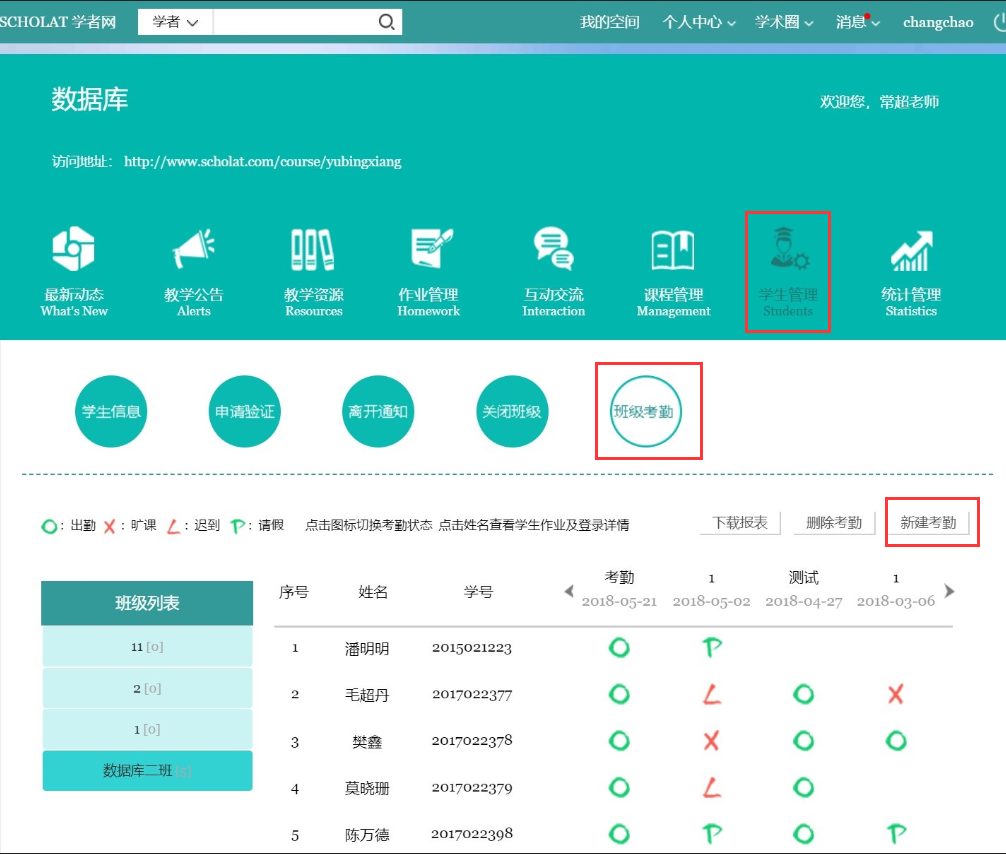Toggle 毛超丹's late mark for 2018-05-02
The width and height of the screenshot is (1006, 854).
pos(711,694)
